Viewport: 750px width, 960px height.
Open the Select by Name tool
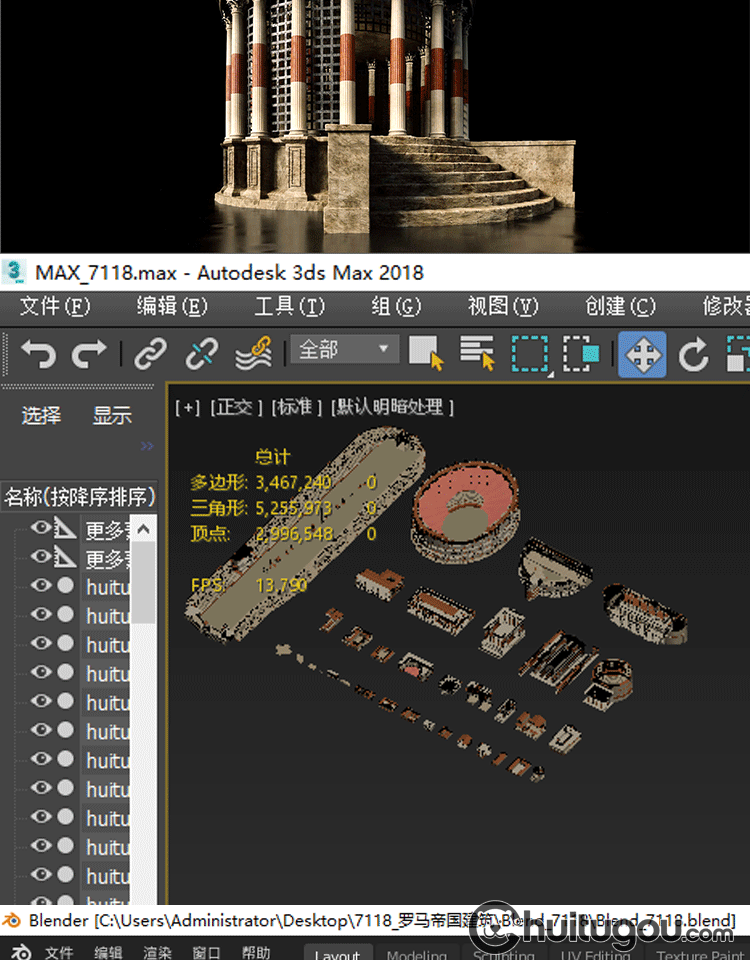point(477,353)
